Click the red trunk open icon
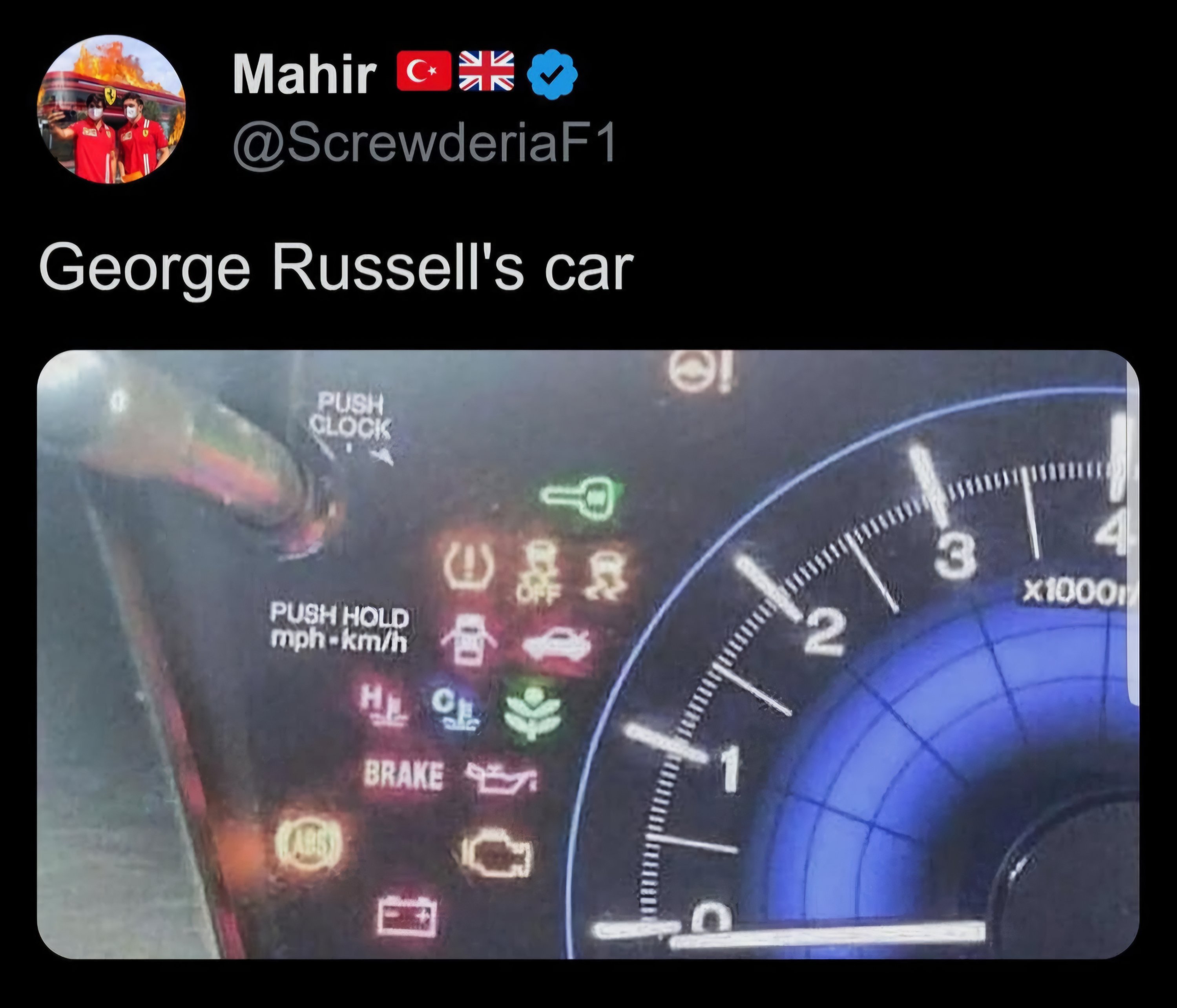Image resolution: width=1177 pixels, height=1008 pixels. (x=556, y=645)
